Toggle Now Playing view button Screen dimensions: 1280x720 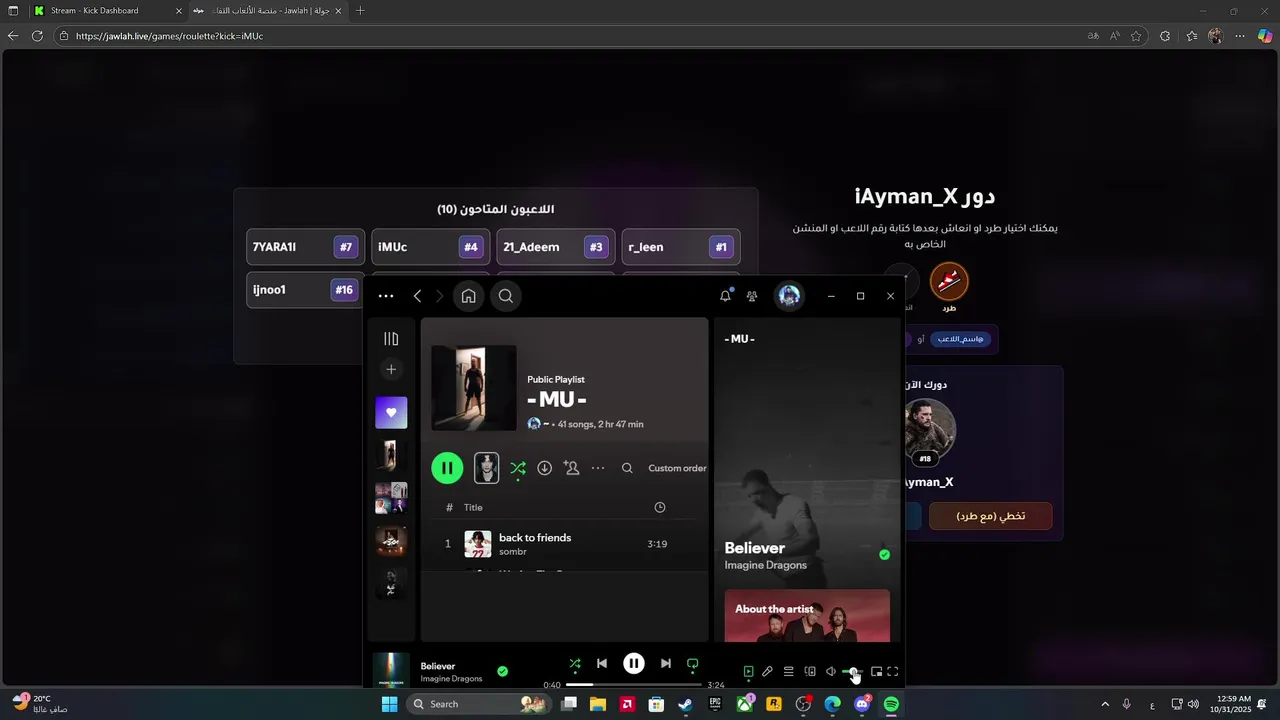click(x=748, y=672)
